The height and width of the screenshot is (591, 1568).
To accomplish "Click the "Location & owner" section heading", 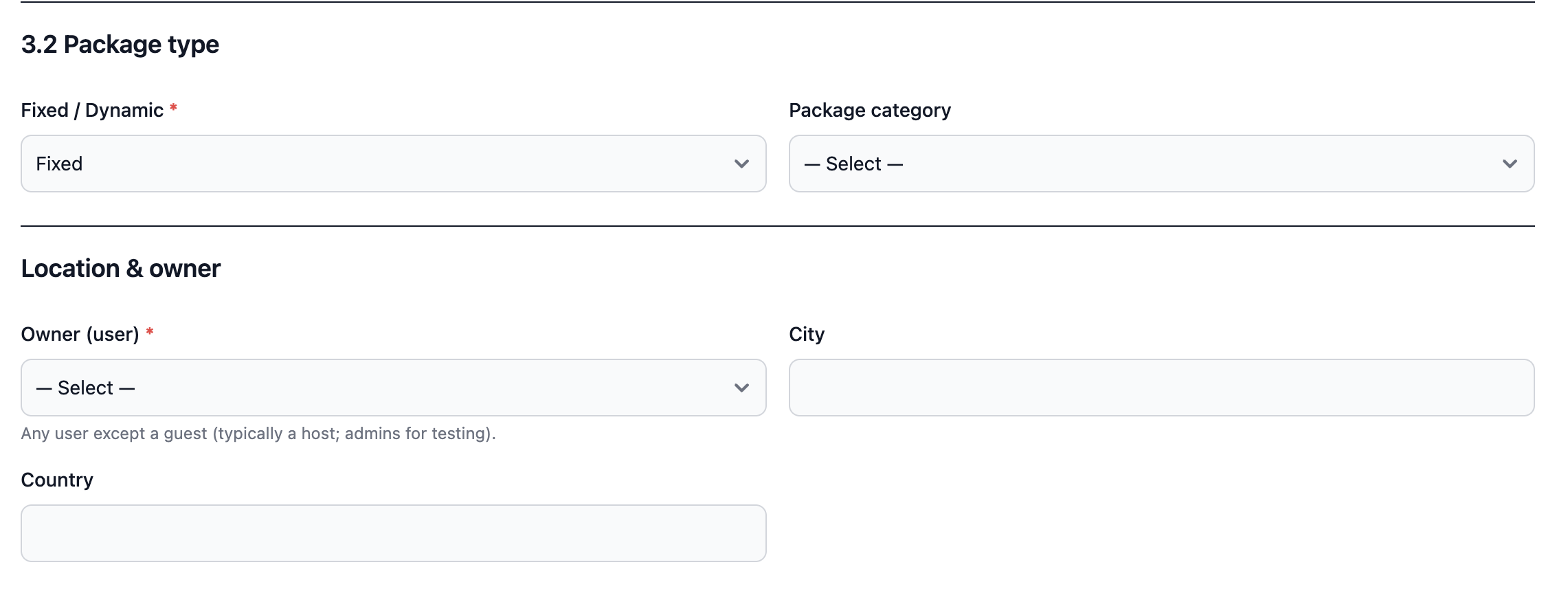I will (x=121, y=268).
